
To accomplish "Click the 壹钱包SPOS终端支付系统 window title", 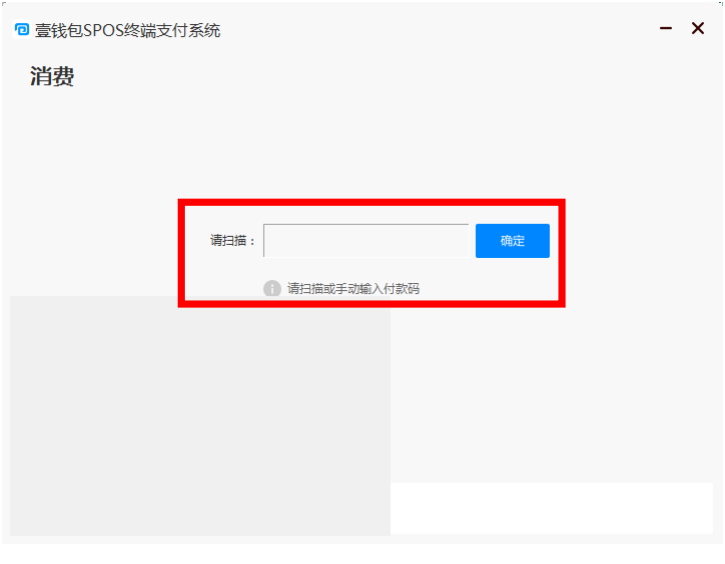I will (128, 31).
